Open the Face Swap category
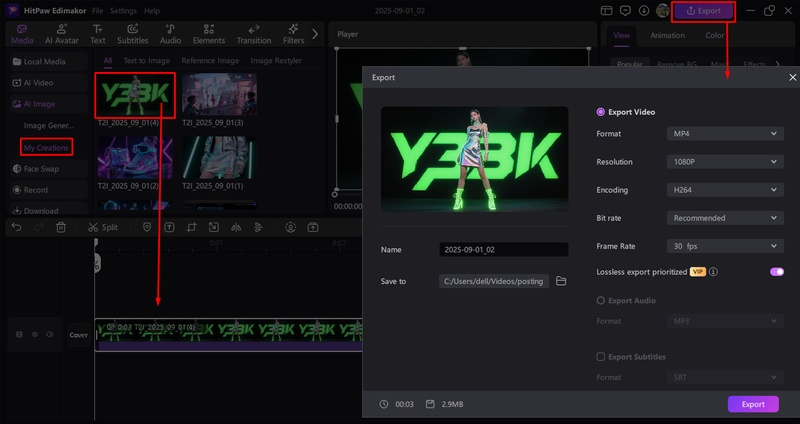 [49, 168]
